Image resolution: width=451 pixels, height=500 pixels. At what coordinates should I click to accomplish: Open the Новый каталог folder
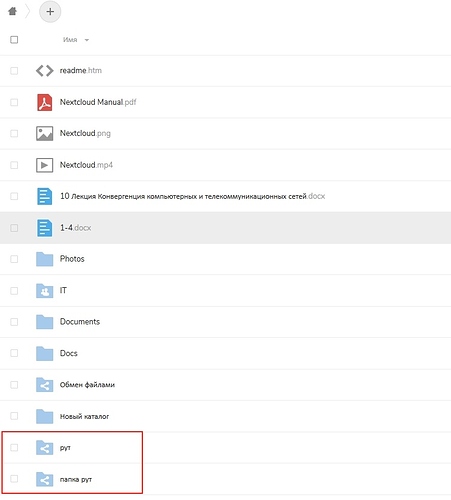(x=84, y=416)
